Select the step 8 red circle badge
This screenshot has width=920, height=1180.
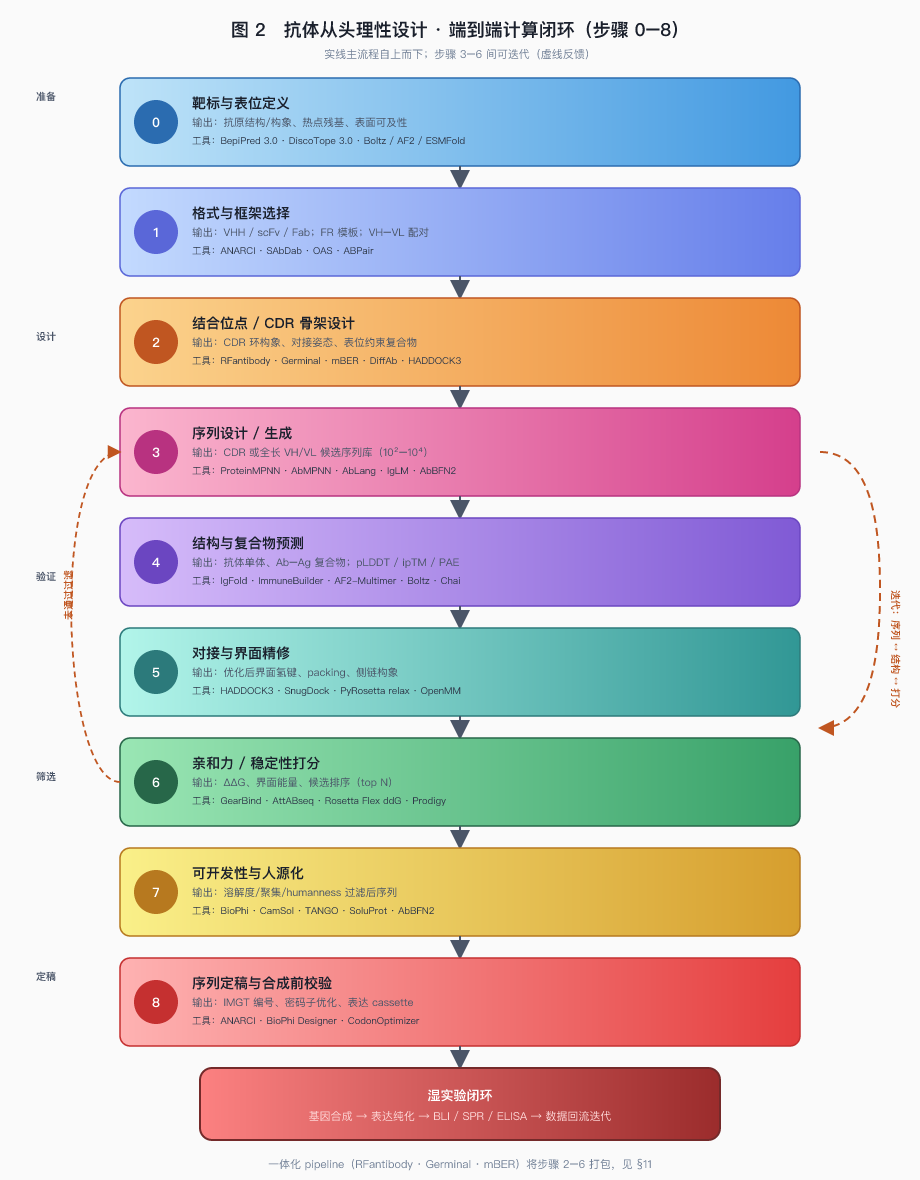[156, 1002]
